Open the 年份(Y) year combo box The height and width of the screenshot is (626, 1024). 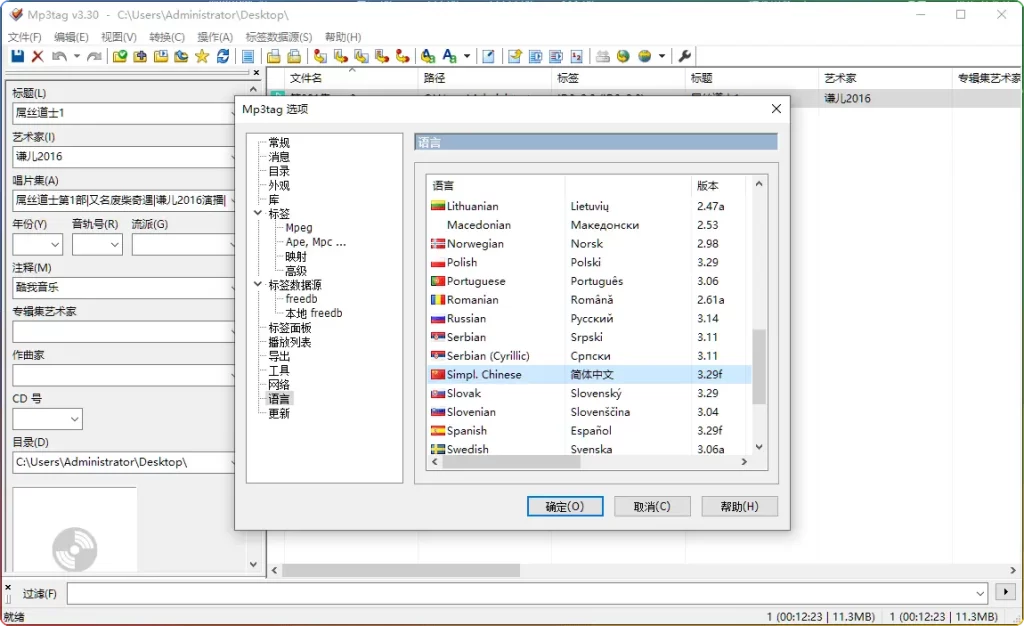(37, 245)
